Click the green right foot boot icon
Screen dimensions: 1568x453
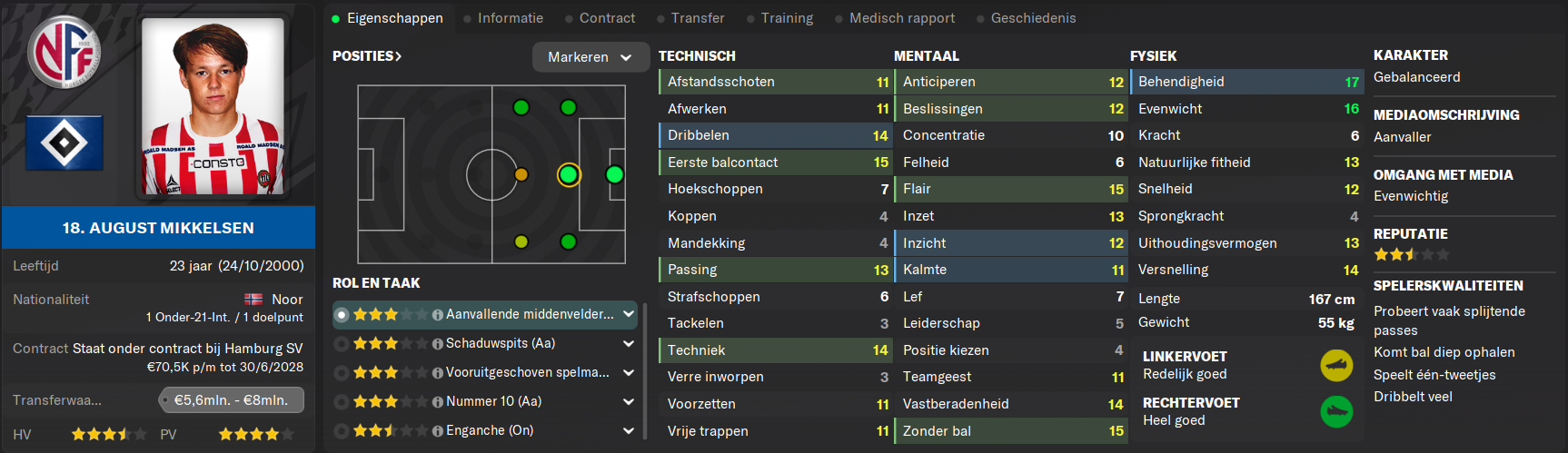(1336, 412)
